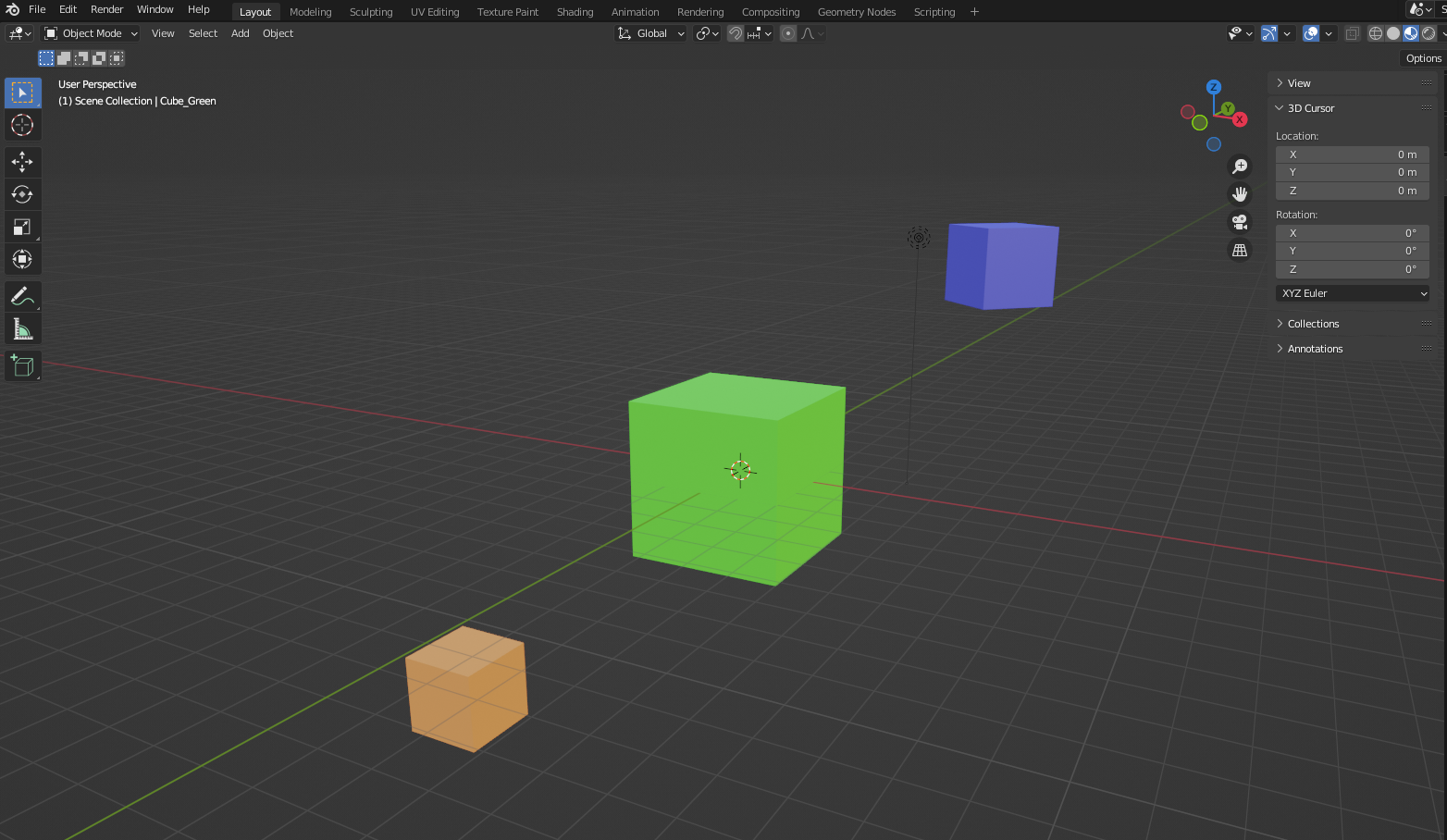1447x840 pixels.
Task: Open the XYZ Euler rotation mode dropdown
Action: [x=1353, y=293]
